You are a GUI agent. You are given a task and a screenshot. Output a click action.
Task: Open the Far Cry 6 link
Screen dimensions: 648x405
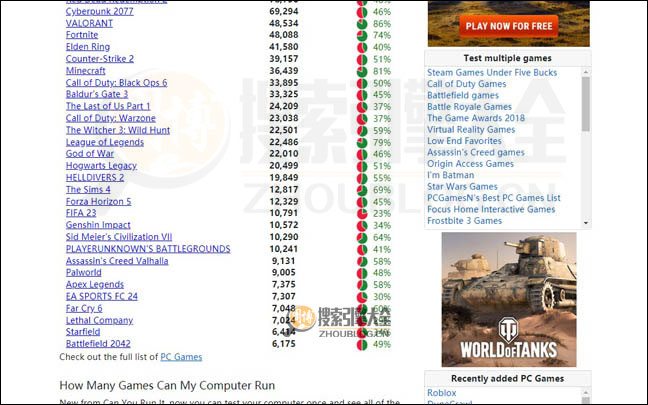pyautogui.click(x=84, y=309)
